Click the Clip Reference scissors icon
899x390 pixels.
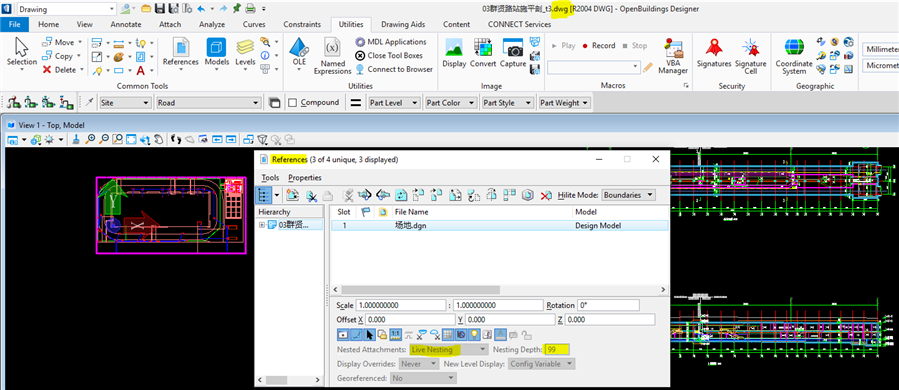pyautogui.click(x=310, y=195)
